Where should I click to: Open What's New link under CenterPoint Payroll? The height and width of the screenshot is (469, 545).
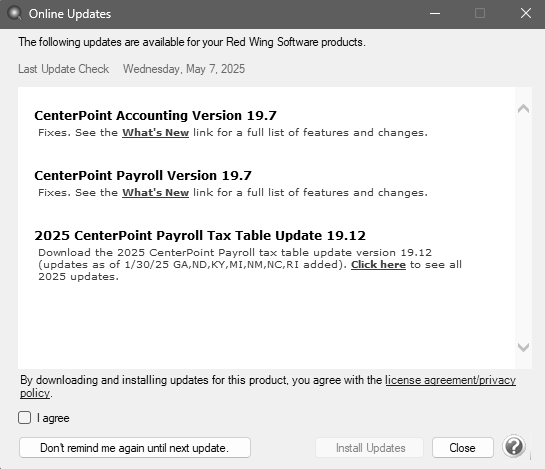click(x=155, y=193)
